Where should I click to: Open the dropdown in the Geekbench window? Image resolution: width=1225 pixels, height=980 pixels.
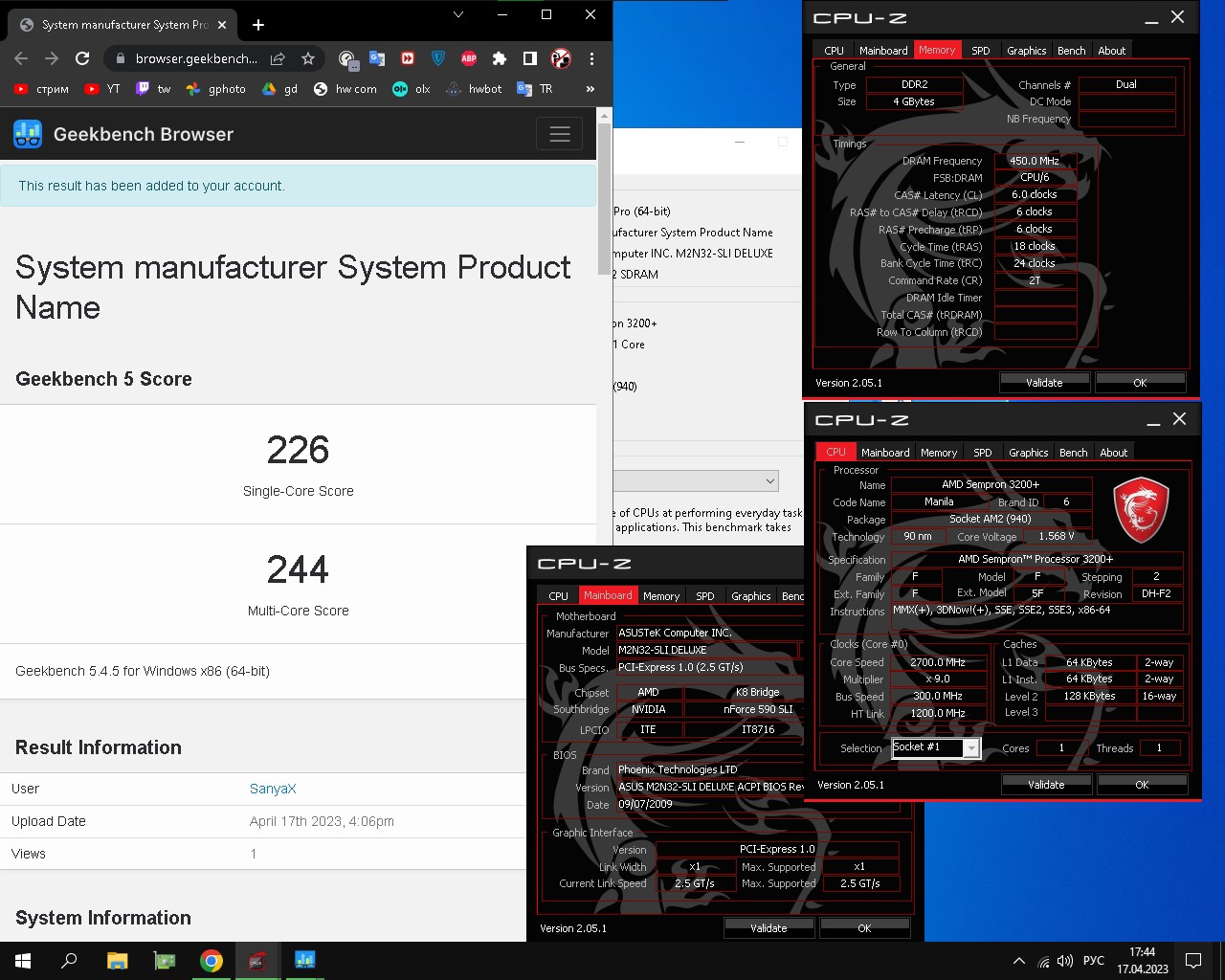tap(694, 480)
